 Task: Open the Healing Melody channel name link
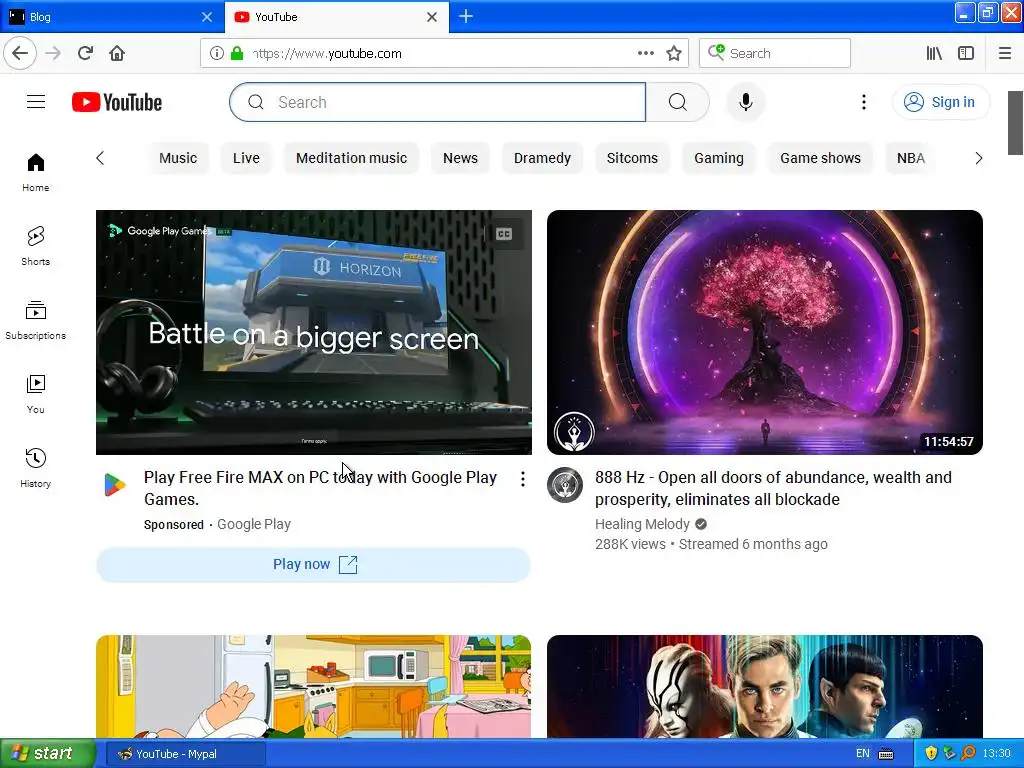[x=643, y=524]
